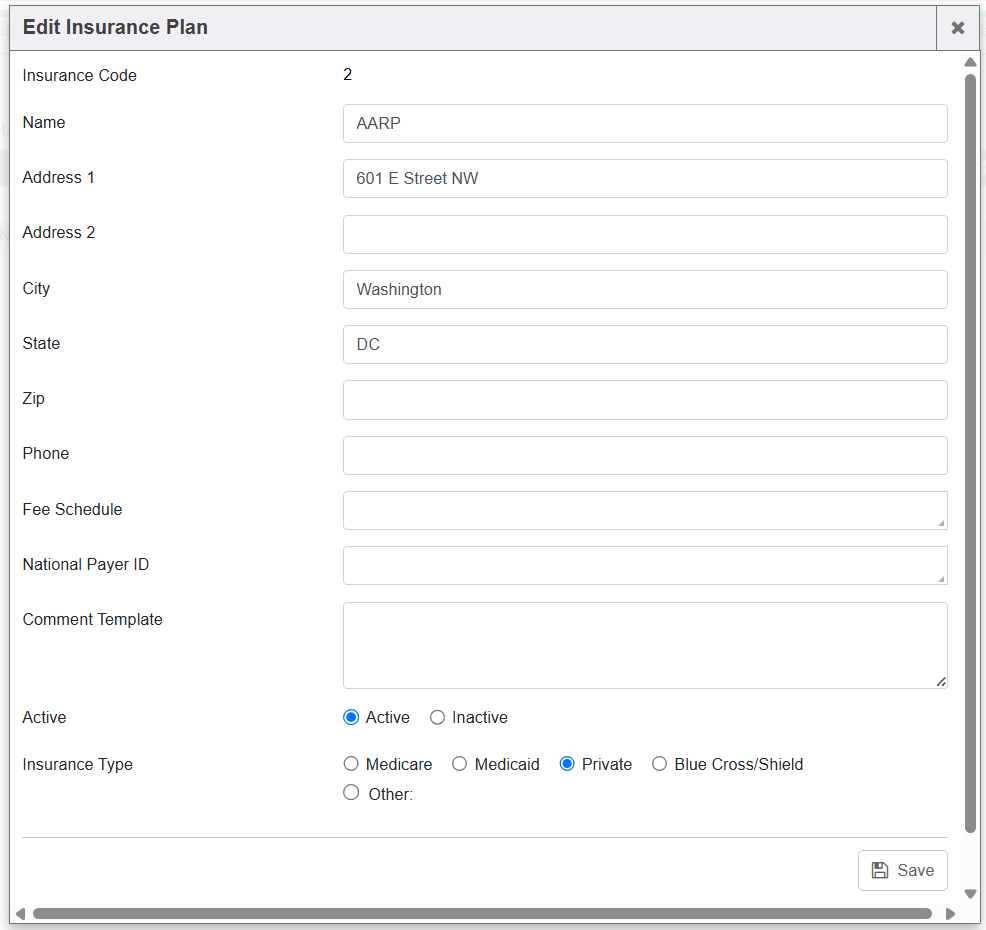Select Blue Cross/Shield insurance type
The width and height of the screenshot is (986, 930).
click(x=660, y=764)
